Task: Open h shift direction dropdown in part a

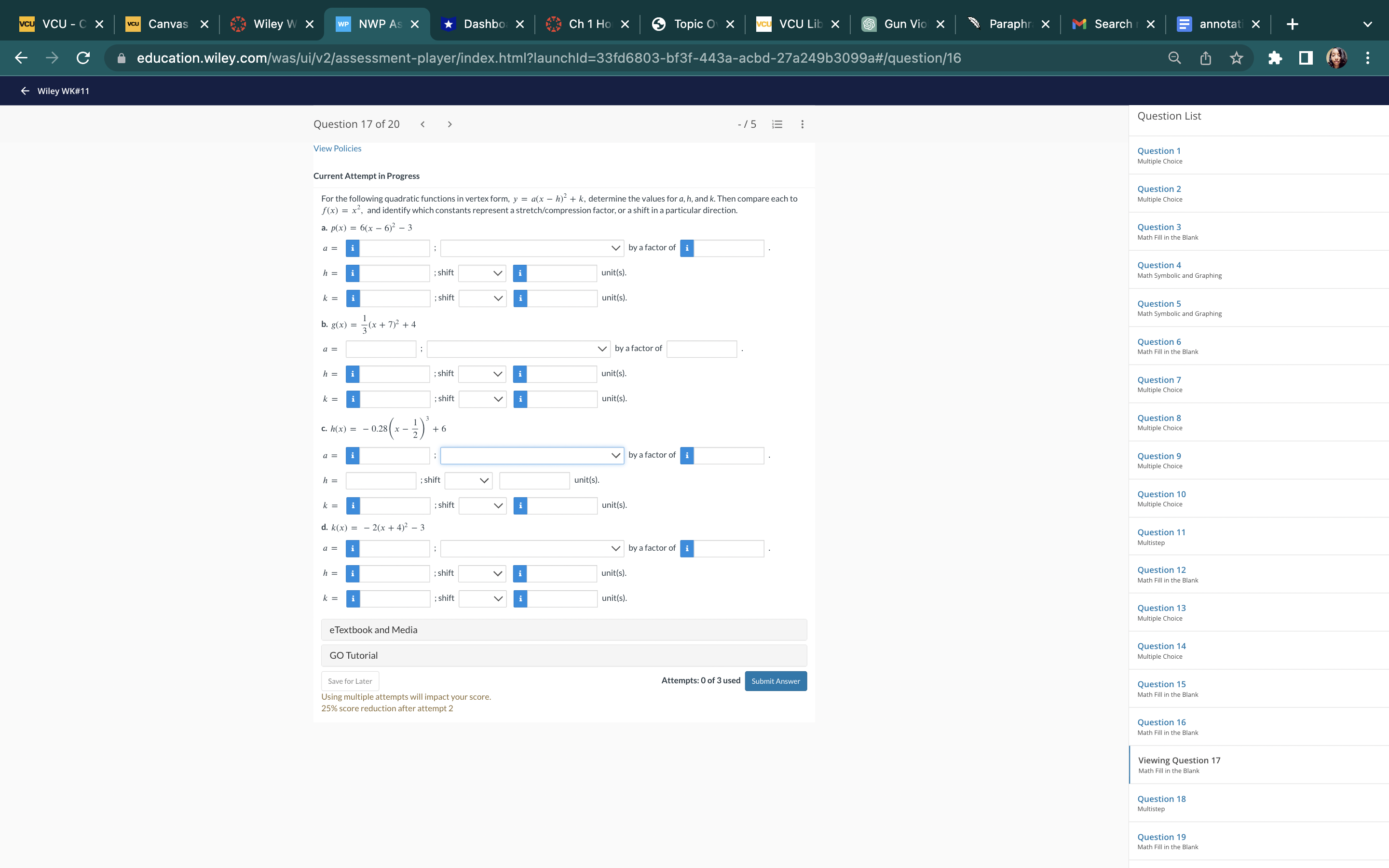Action: click(482, 273)
